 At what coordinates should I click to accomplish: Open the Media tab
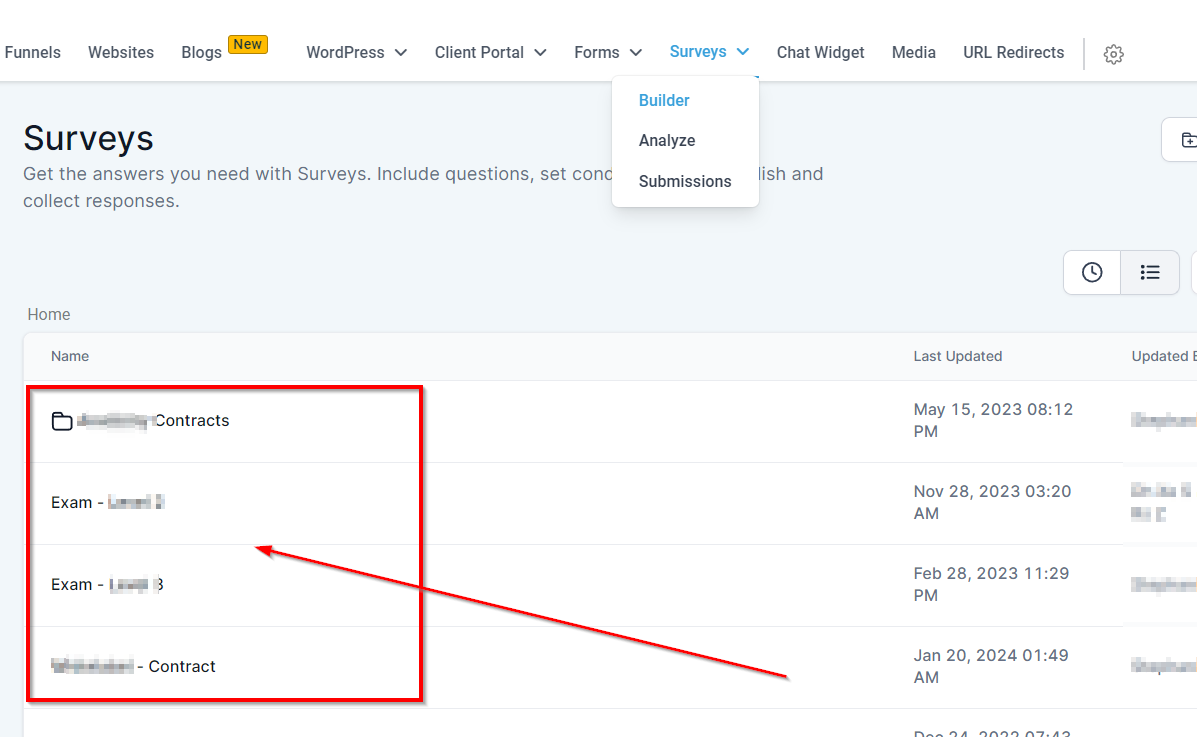pyautogui.click(x=913, y=52)
